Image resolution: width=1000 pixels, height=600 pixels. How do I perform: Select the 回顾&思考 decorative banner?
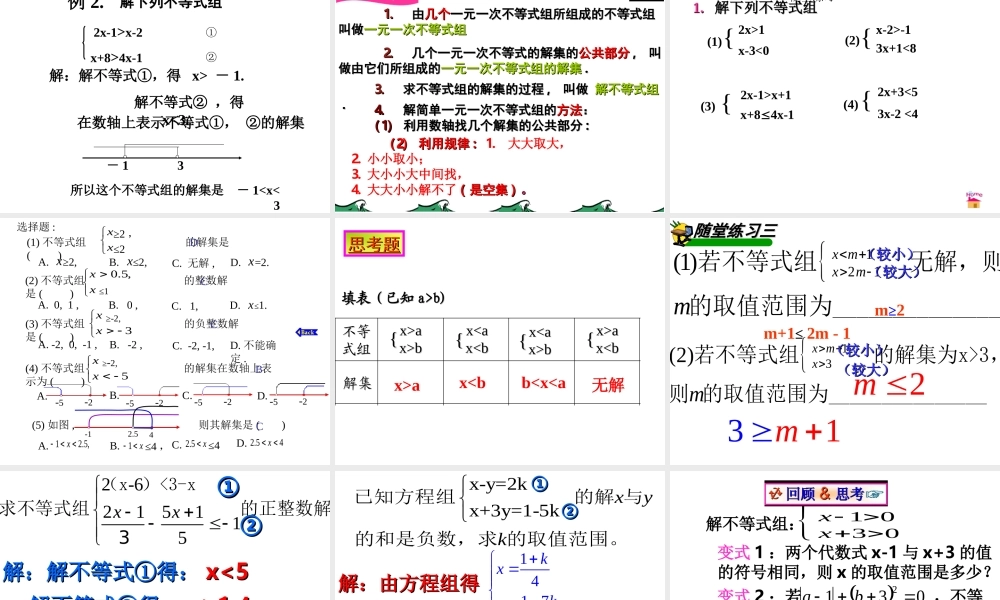[x=828, y=493]
